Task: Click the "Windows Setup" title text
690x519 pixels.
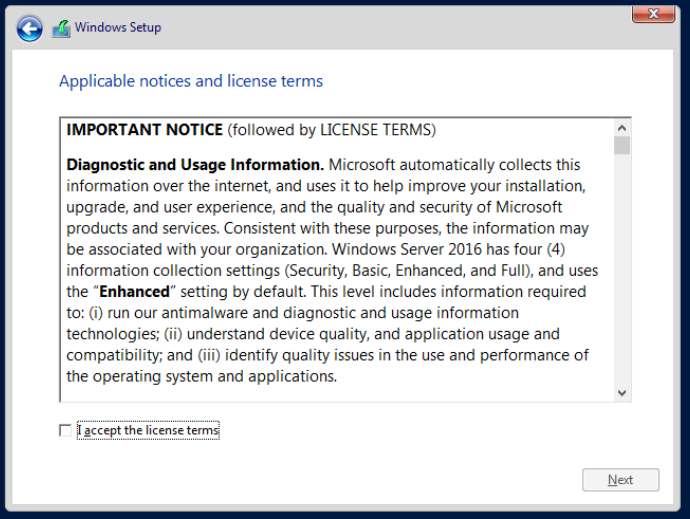Action: [x=118, y=28]
